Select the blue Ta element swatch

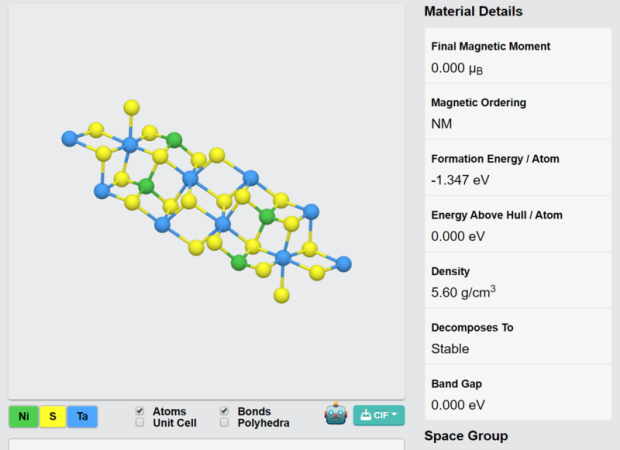tap(82, 416)
